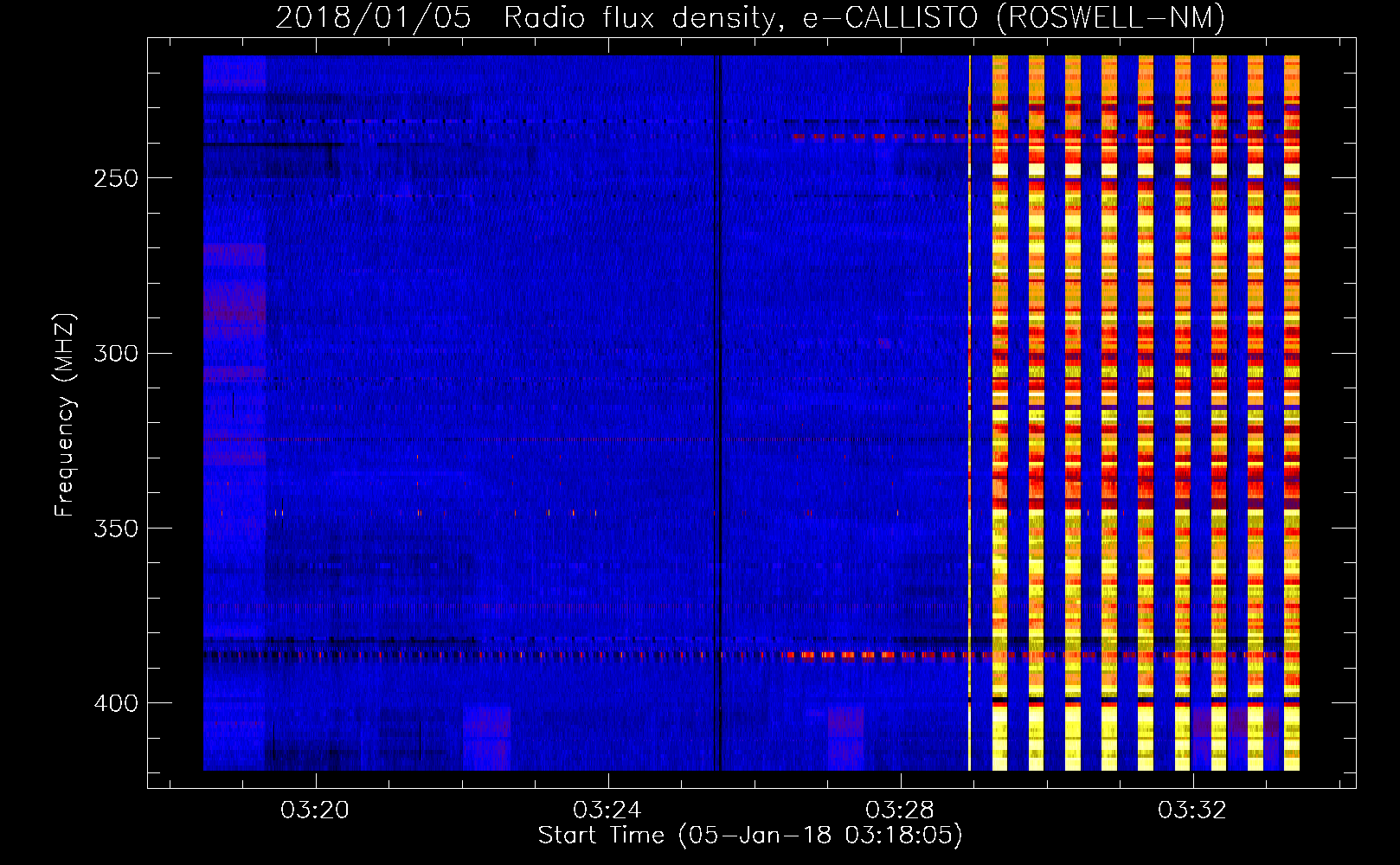Image resolution: width=1400 pixels, height=865 pixels.
Task: Click the 350 frequency tick label
Action: pos(116,529)
